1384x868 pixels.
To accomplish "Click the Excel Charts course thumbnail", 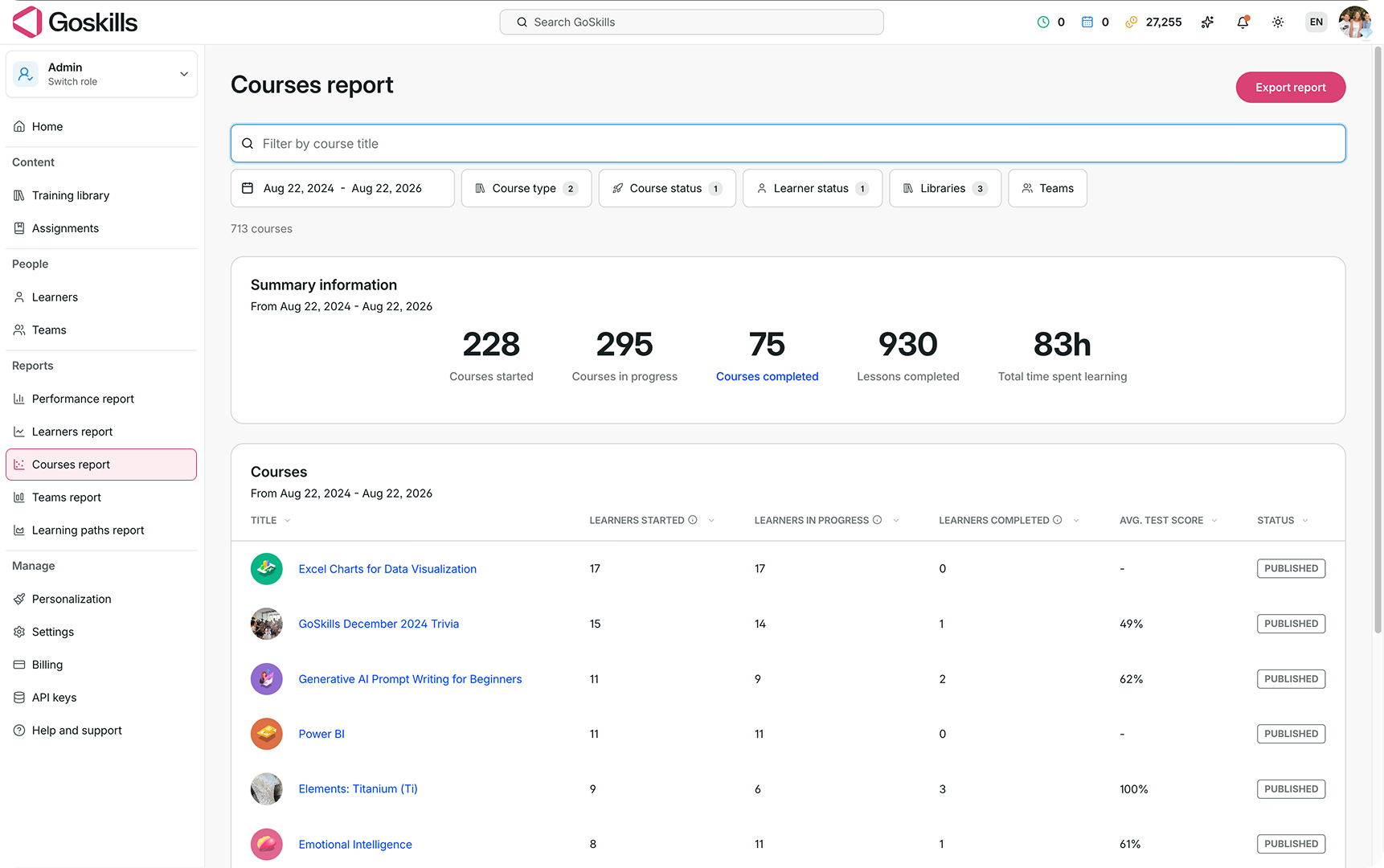I will (x=267, y=569).
